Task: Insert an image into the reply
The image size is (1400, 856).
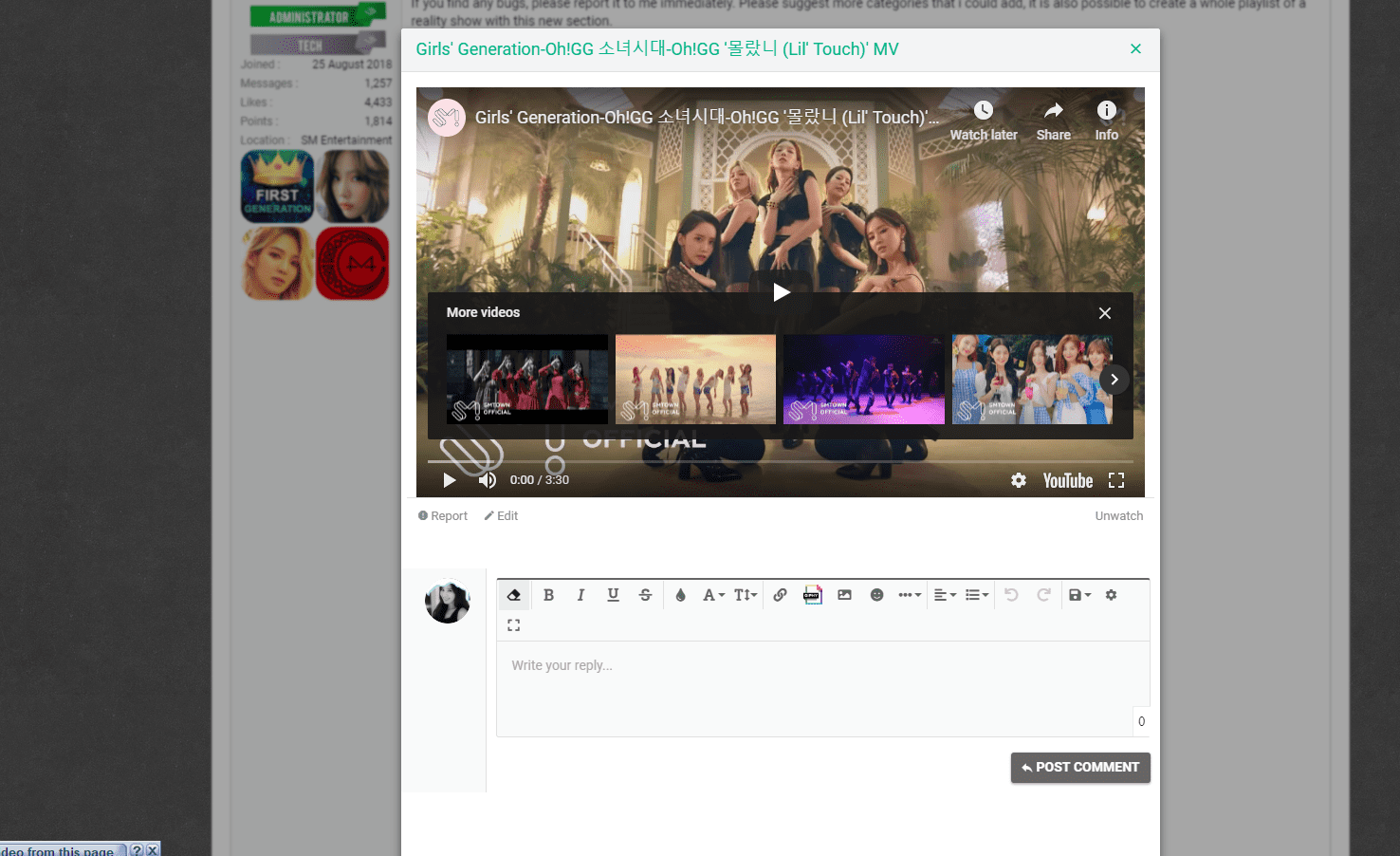Action: point(844,595)
